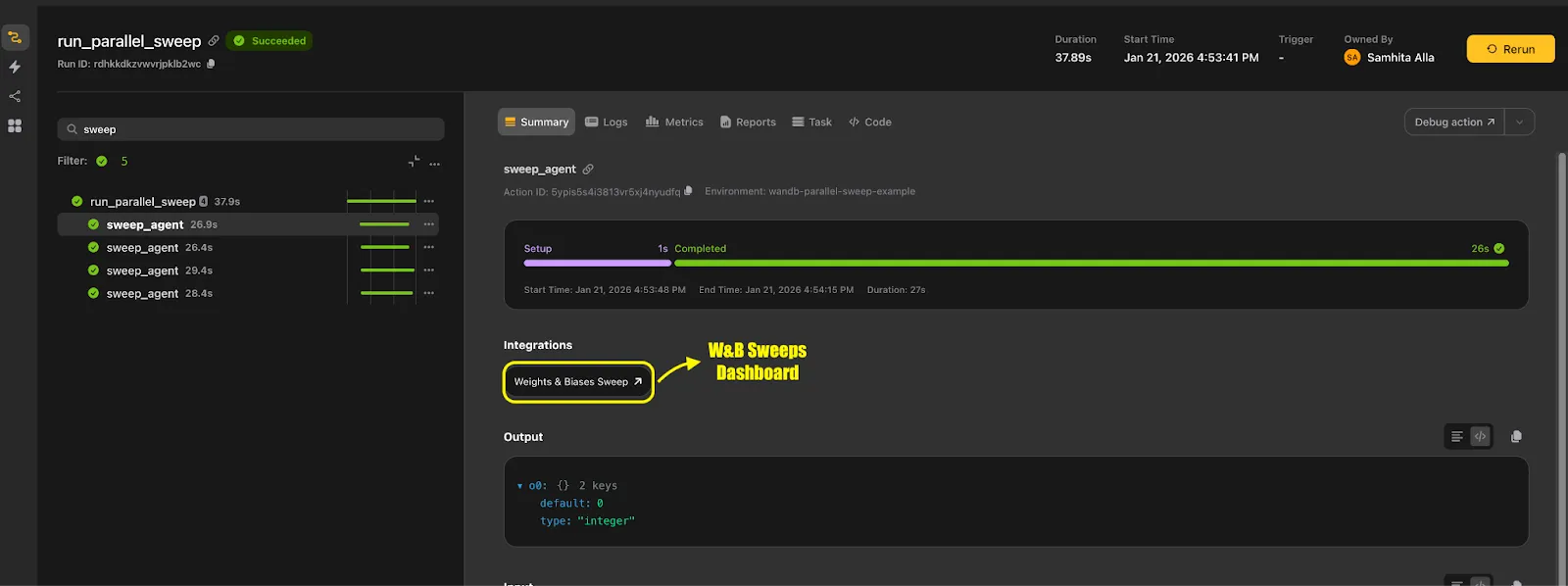Toggle the green succeeded status filter
1568x586 pixels.
pos(102,161)
